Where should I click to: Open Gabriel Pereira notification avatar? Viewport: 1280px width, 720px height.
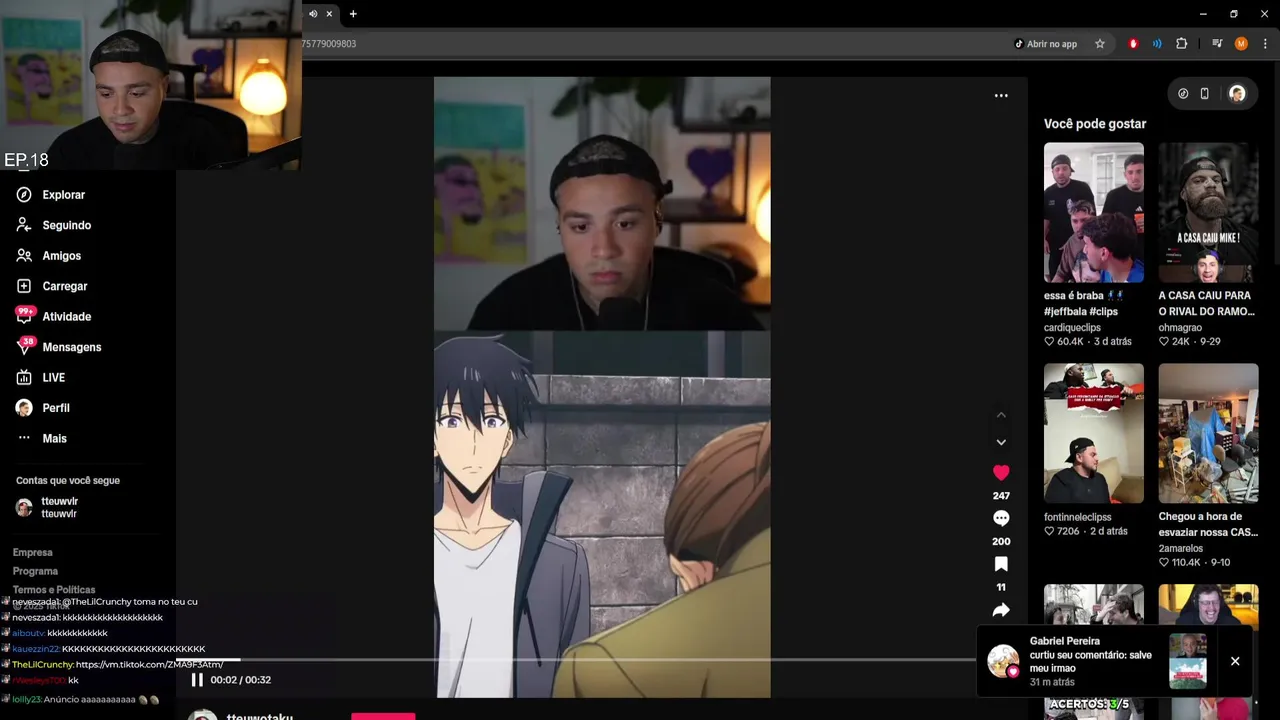(1003, 661)
